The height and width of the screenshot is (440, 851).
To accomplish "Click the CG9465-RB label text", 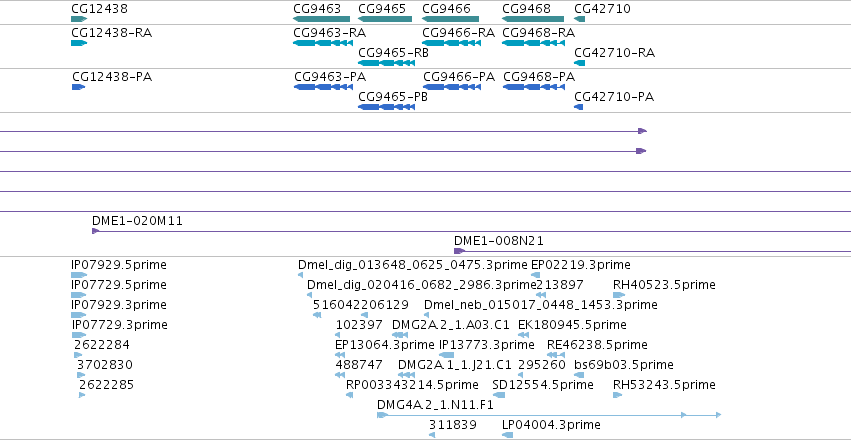I will pyautogui.click(x=393, y=53).
